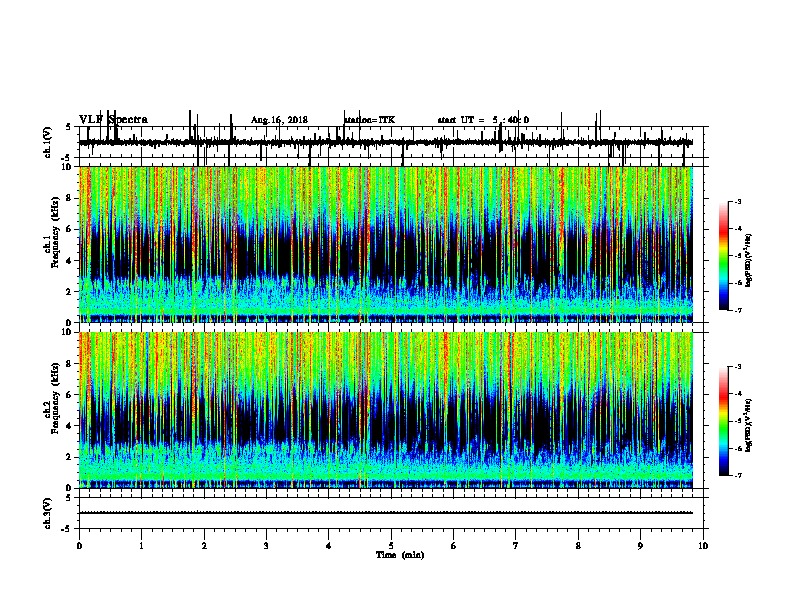Click the "2" kHz tick of ch.1 spectrogram

tap(70, 292)
